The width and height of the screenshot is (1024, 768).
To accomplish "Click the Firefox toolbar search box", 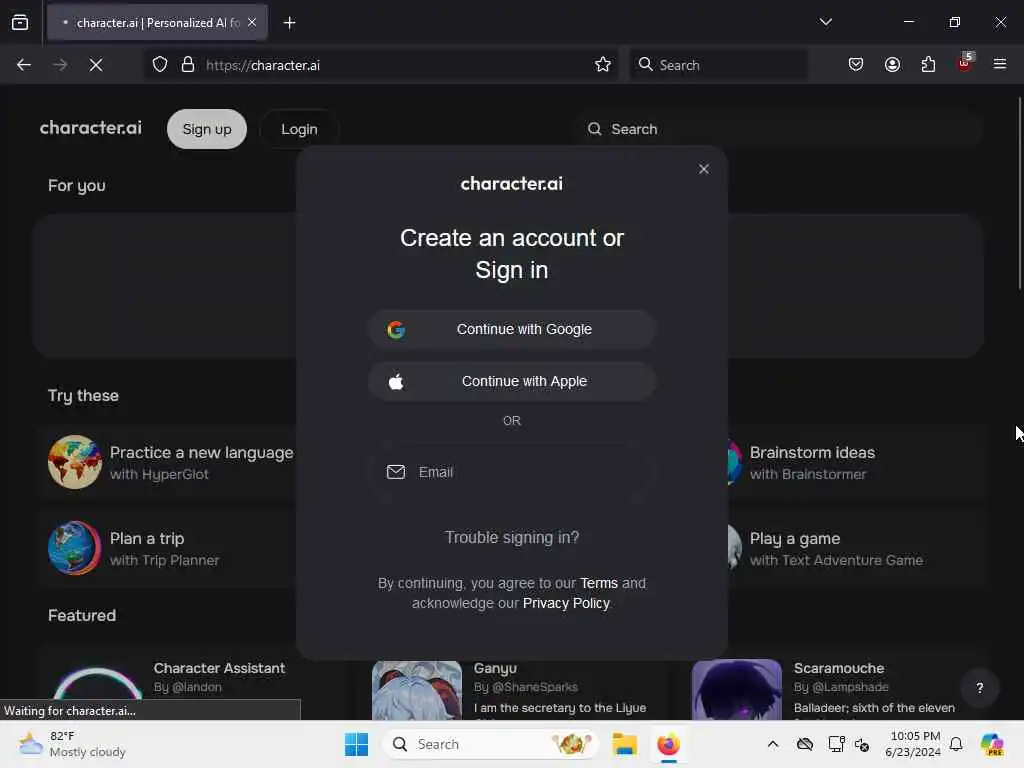I will (718, 65).
